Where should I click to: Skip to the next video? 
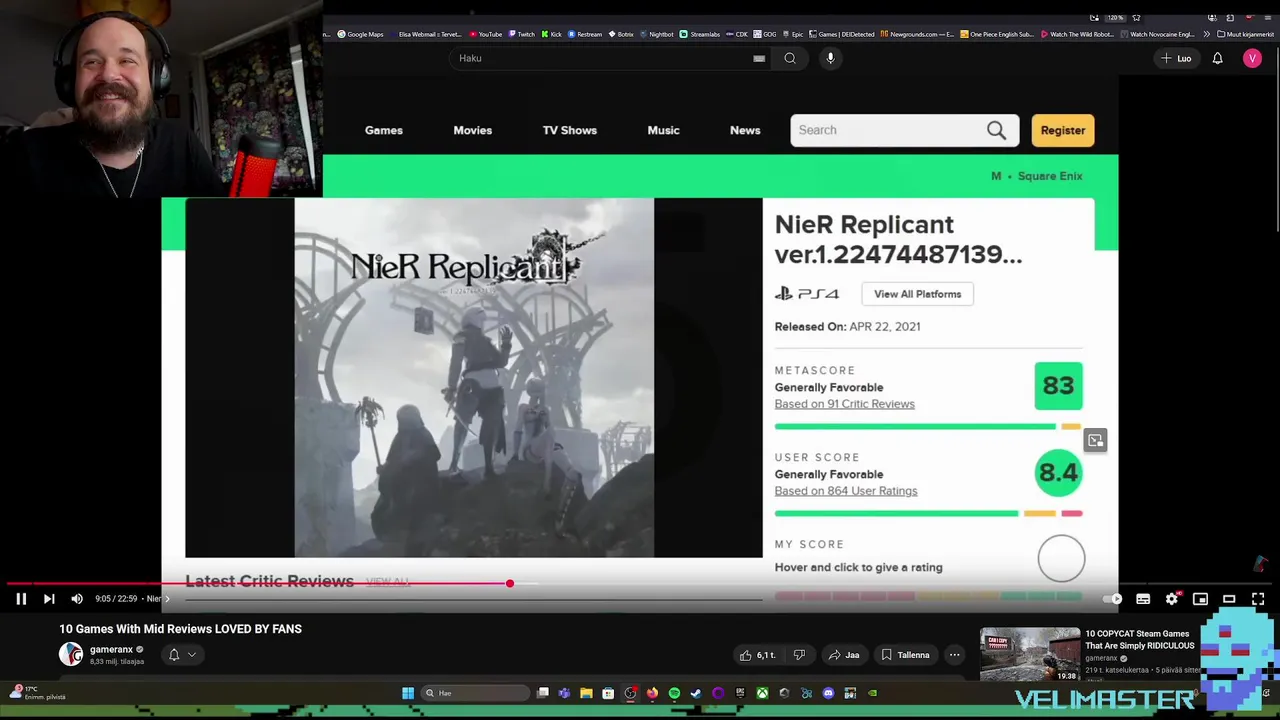49,598
